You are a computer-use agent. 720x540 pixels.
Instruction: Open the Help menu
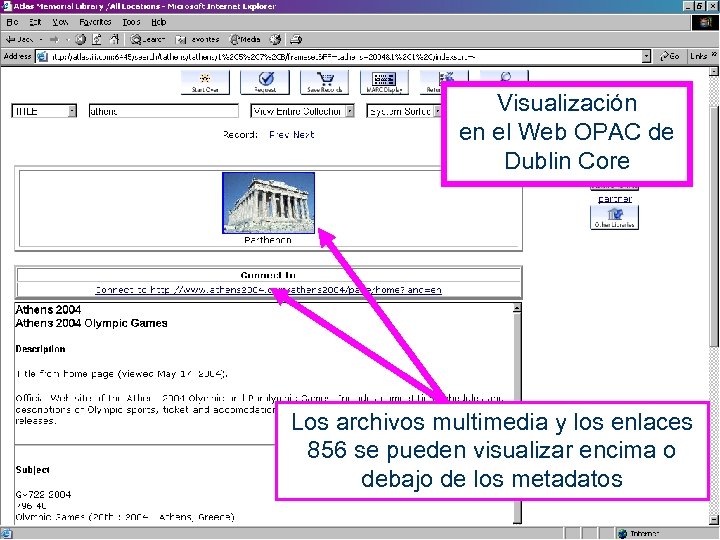158,22
